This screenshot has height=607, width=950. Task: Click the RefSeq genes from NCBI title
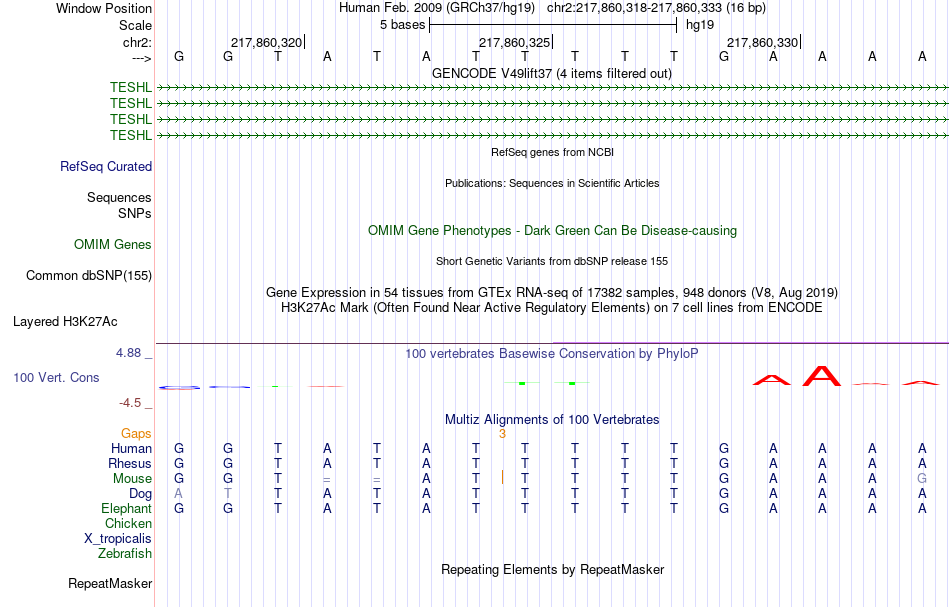click(553, 152)
